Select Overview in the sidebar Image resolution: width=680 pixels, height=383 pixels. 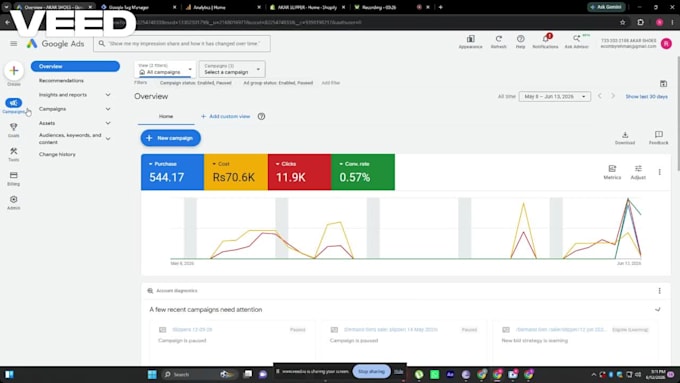pyautogui.click(x=75, y=66)
